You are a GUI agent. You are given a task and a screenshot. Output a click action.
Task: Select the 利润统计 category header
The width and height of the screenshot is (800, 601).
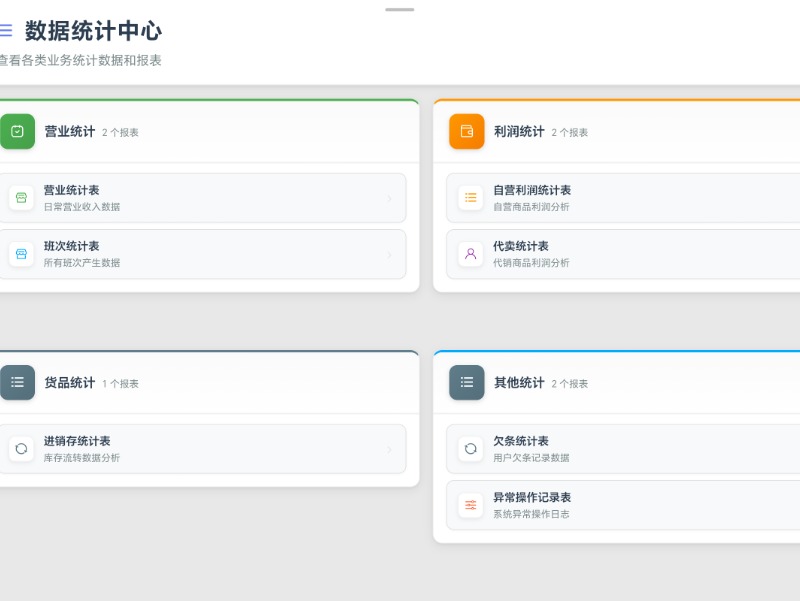(517, 130)
